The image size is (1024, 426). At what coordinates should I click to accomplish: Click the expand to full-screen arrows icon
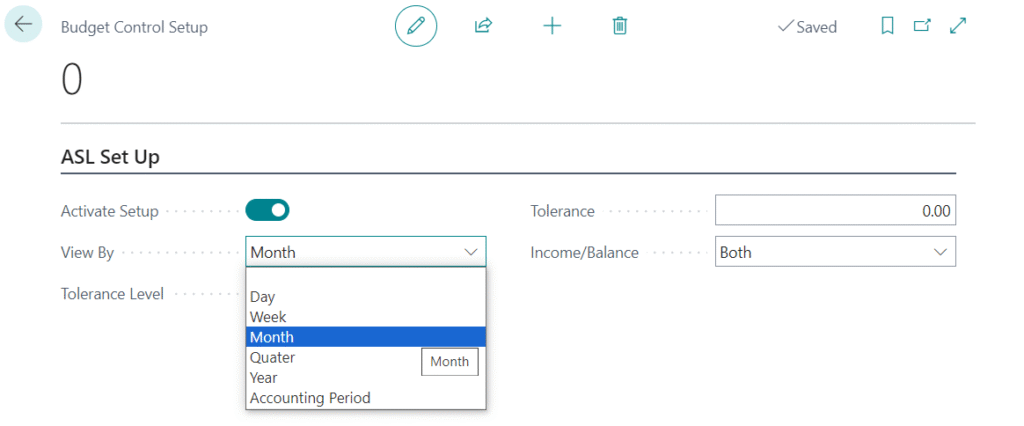pyautogui.click(x=958, y=27)
